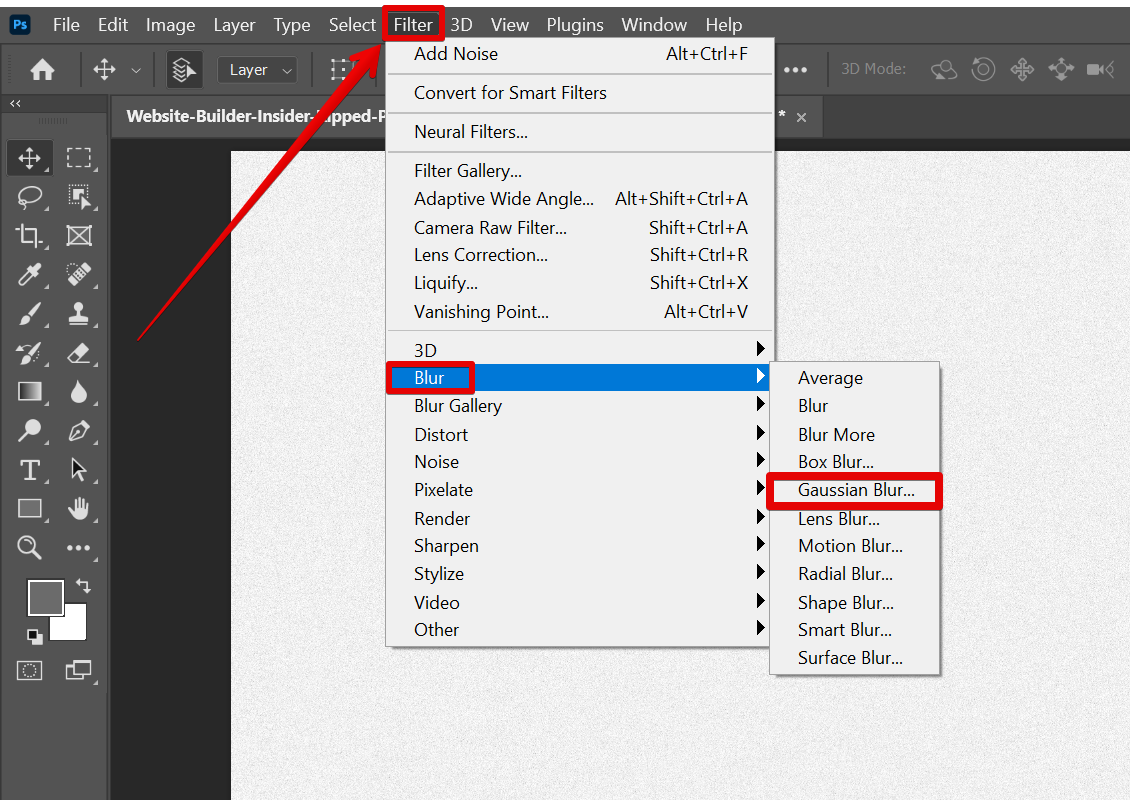This screenshot has width=1130, height=800.
Task: Select the Crop tool
Action: pos(30,236)
